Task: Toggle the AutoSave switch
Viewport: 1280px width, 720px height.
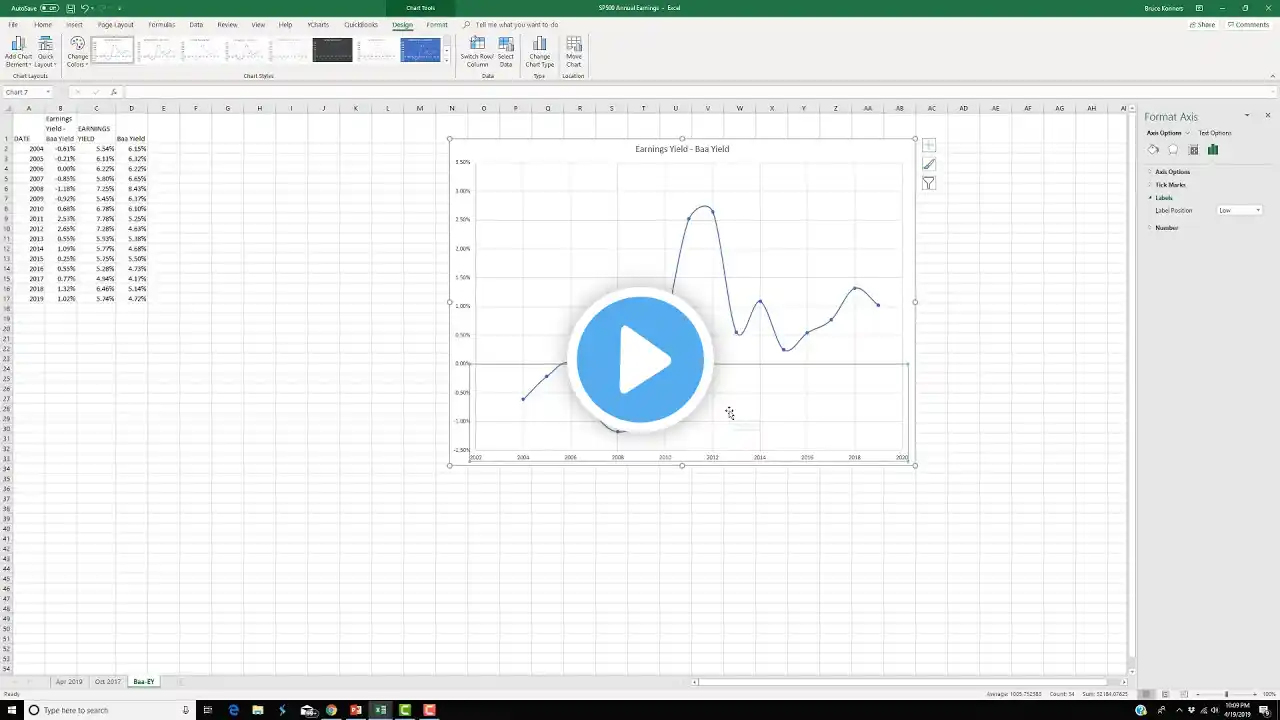Action: pos(50,8)
